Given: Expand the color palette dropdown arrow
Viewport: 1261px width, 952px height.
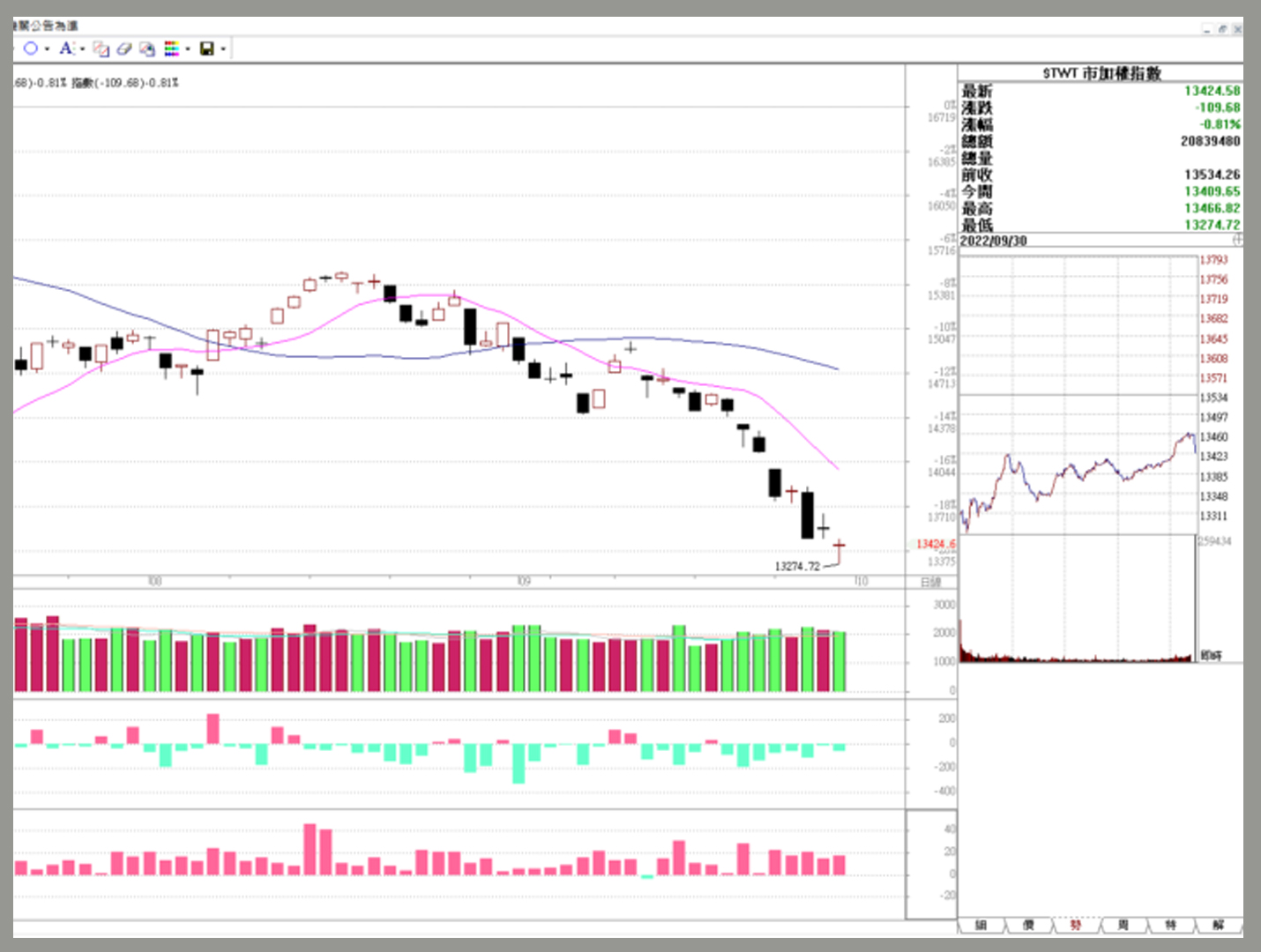Looking at the screenshot, I should click(188, 49).
